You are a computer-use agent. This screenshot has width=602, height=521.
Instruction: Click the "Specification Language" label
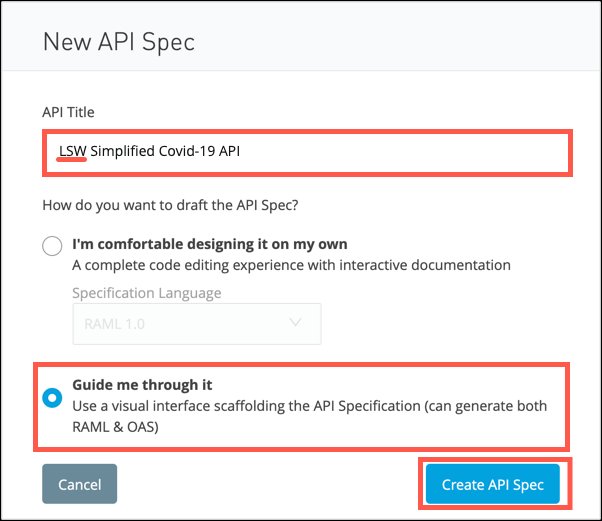pyautogui.click(x=147, y=293)
